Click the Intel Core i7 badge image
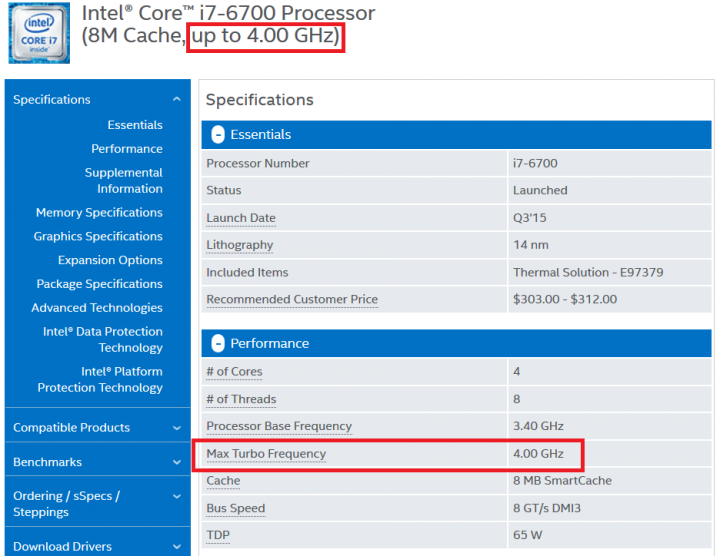Screen dimensions: 720x556 pos(39,33)
